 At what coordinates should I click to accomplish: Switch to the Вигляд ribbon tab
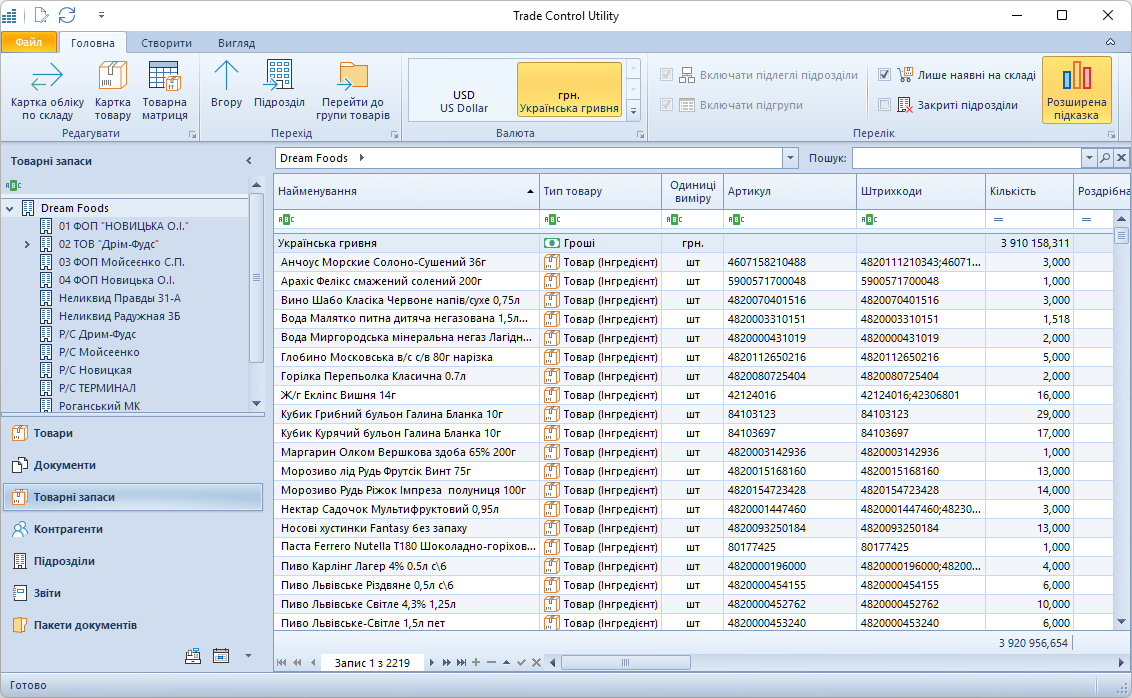237,43
